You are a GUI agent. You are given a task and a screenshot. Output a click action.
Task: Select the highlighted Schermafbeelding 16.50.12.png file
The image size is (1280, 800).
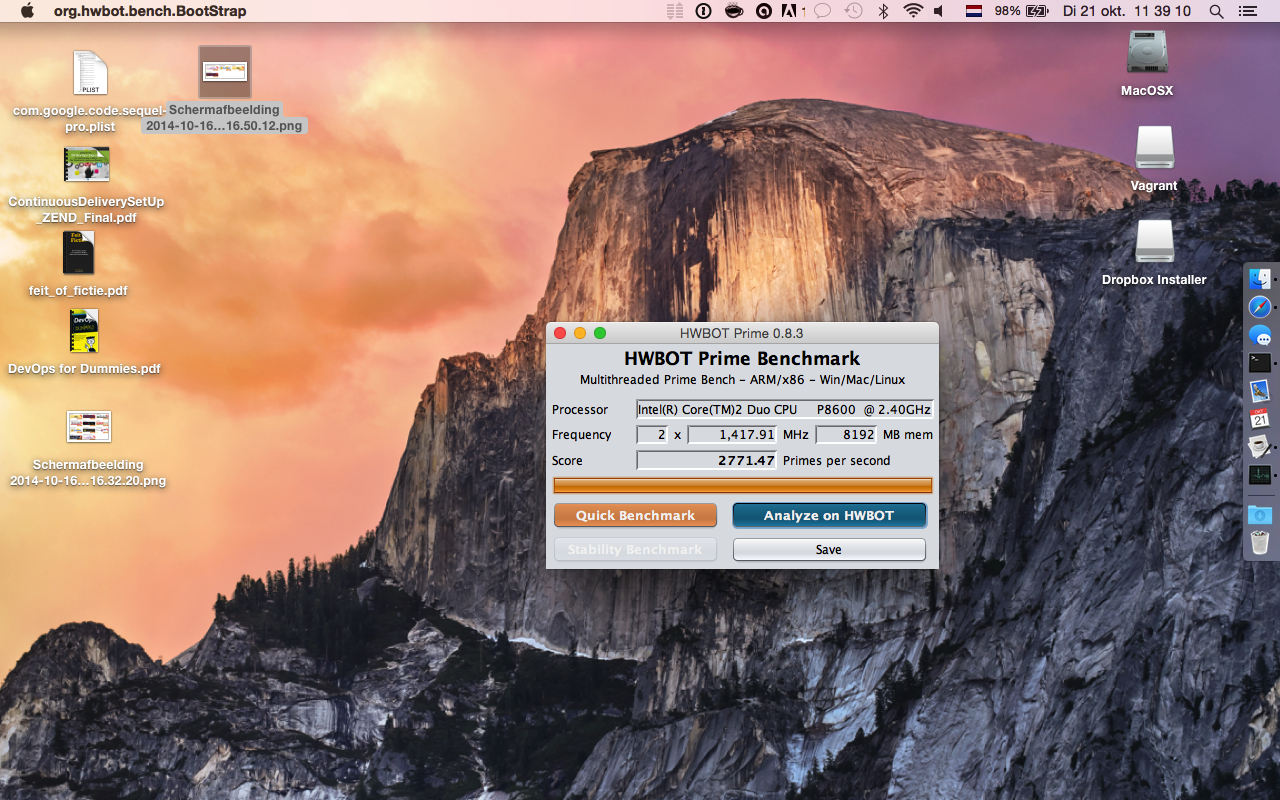224,72
